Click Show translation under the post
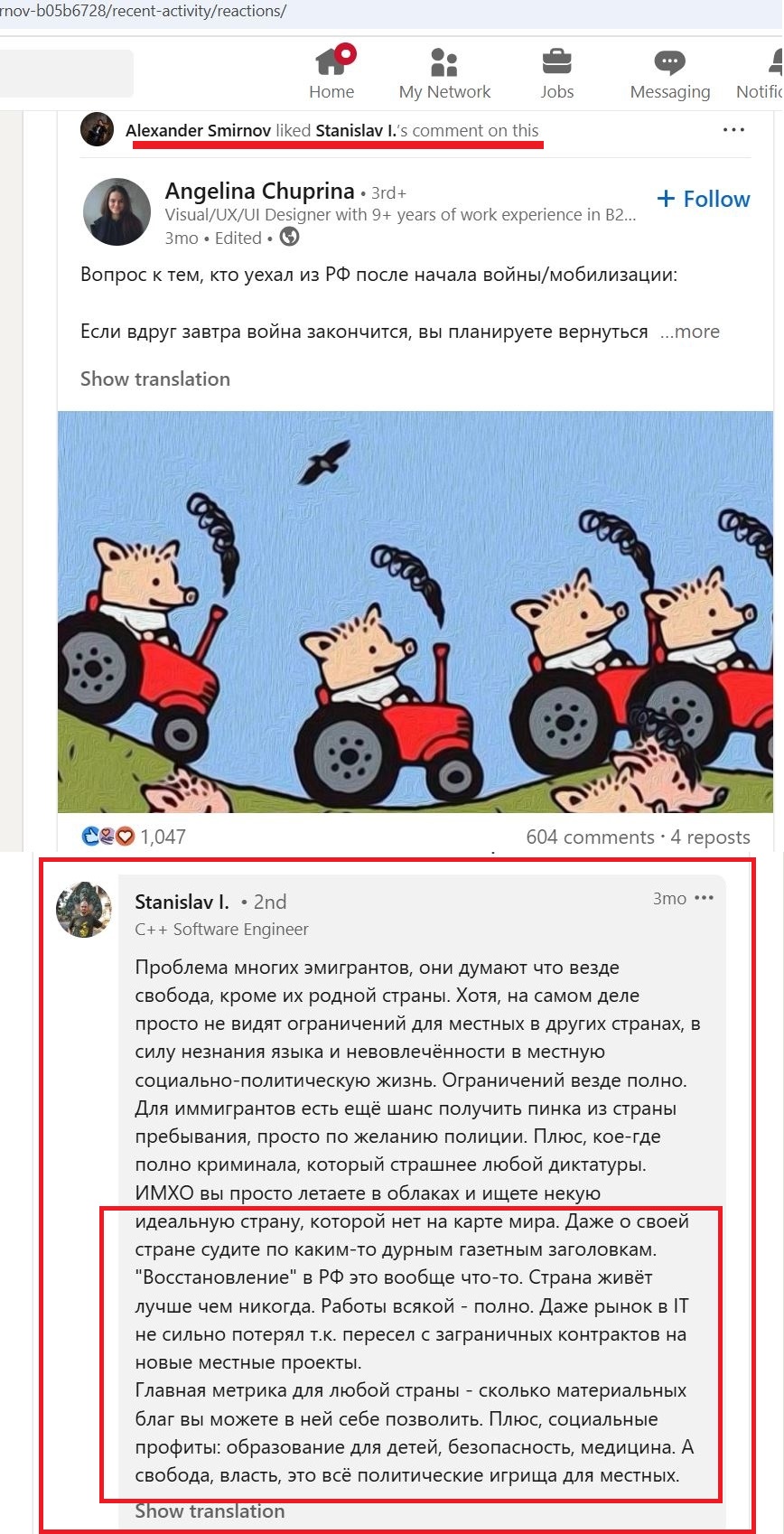The image size is (784, 1534). [155, 379]
